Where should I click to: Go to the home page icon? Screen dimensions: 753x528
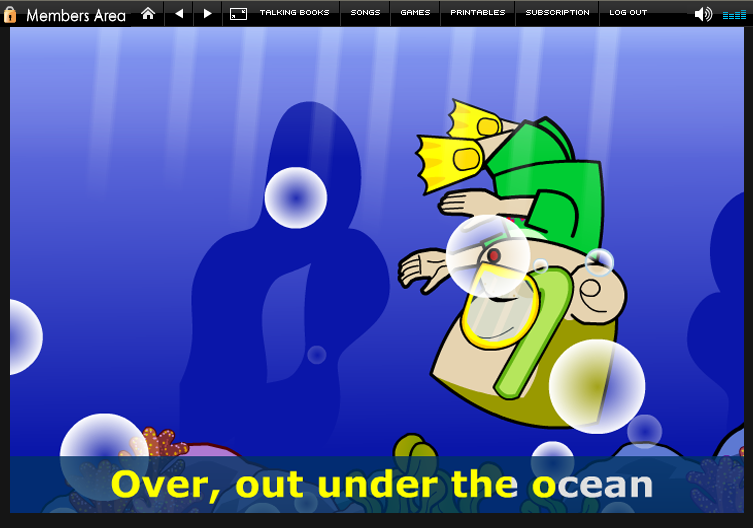148,13
